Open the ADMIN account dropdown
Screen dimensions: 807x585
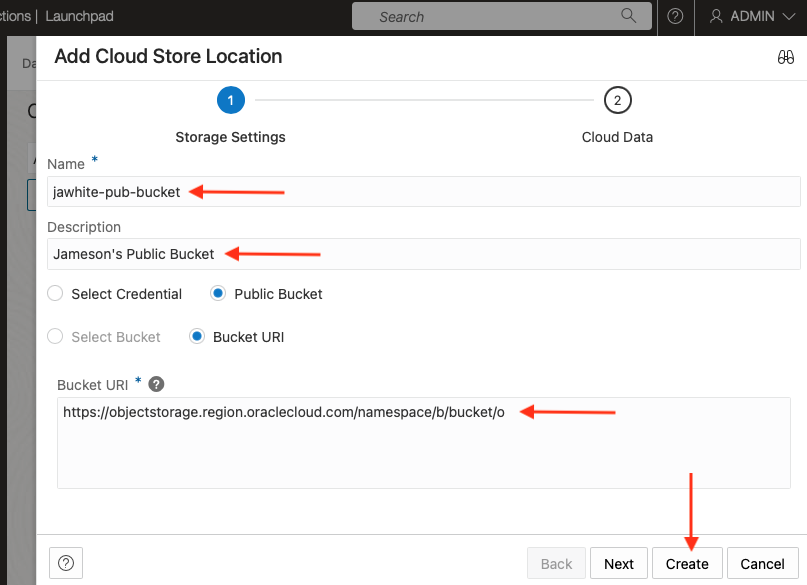coord(790,16)
